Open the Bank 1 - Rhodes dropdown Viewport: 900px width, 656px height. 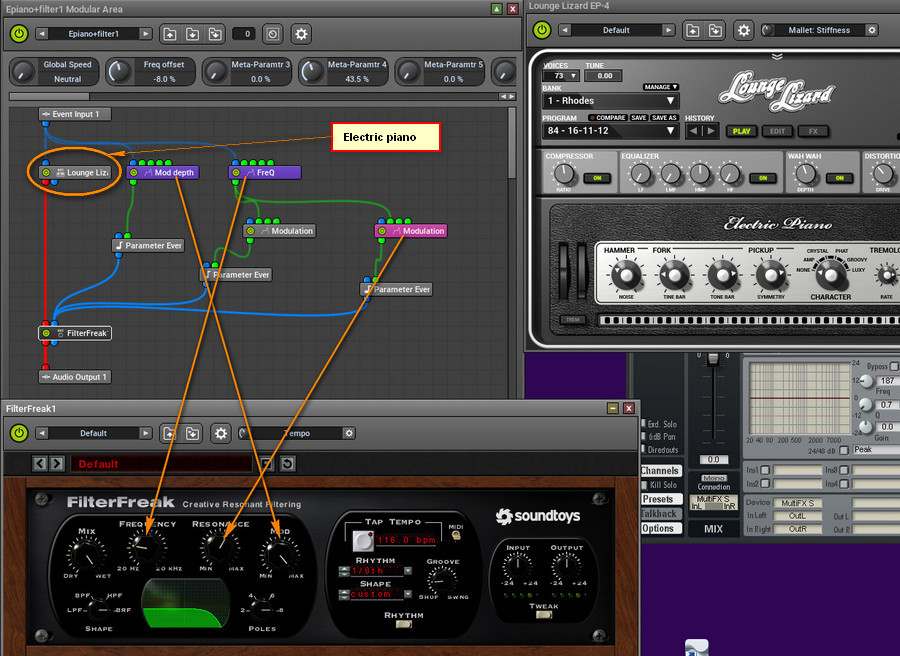pyautogui.click(x=611, y=100)
